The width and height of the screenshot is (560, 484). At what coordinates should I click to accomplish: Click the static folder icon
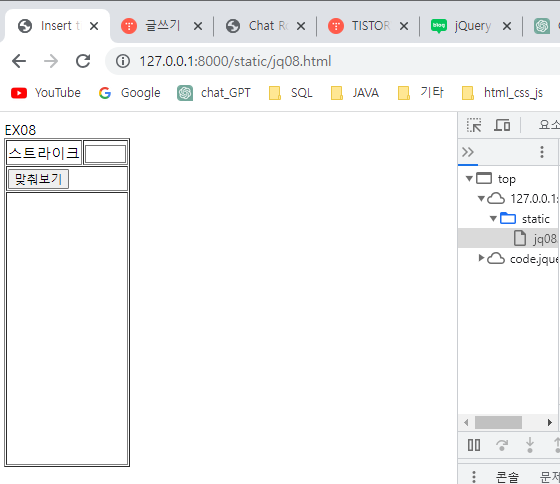click(x=508, y=218)
